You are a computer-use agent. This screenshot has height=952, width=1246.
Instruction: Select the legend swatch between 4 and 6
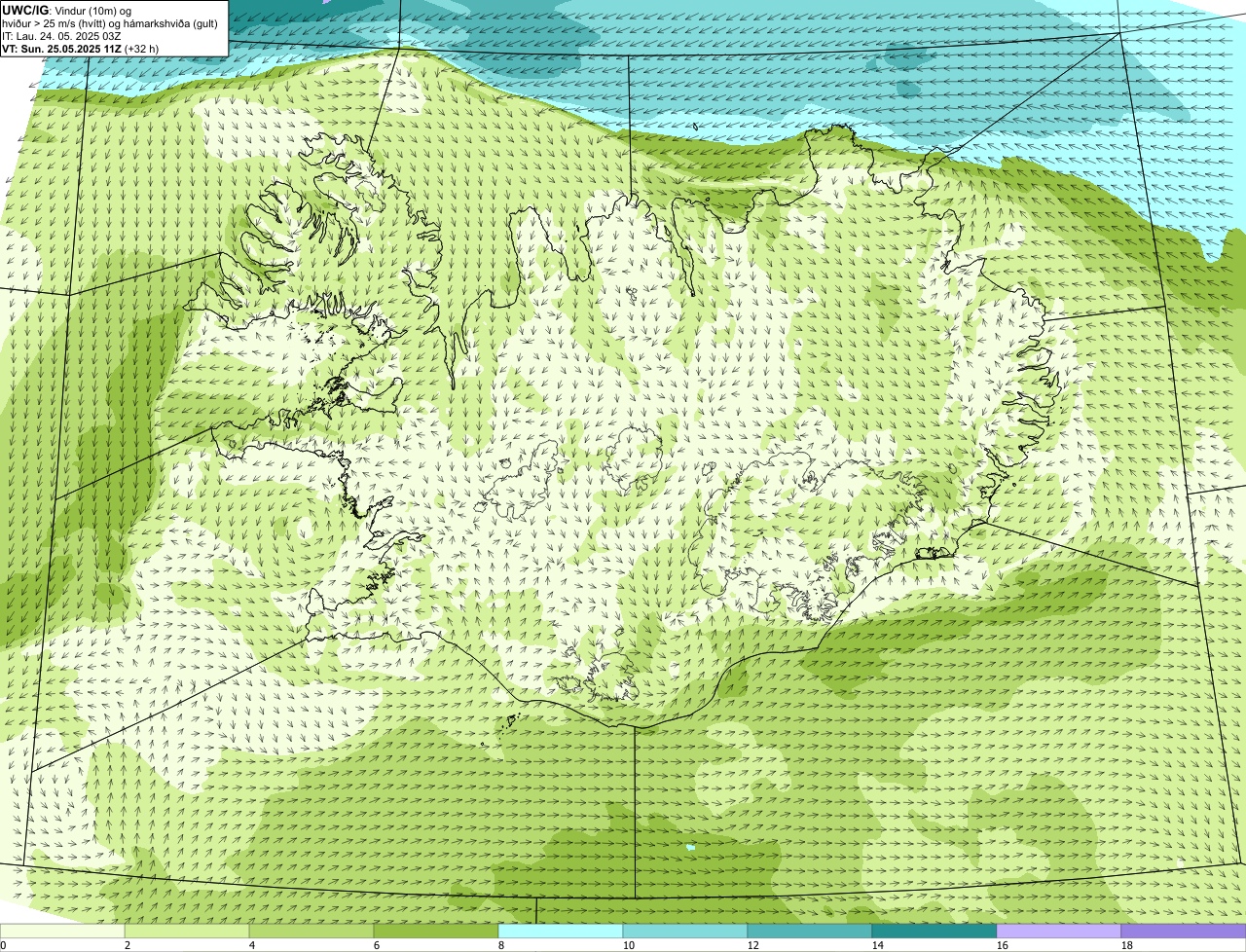[311, 932]
